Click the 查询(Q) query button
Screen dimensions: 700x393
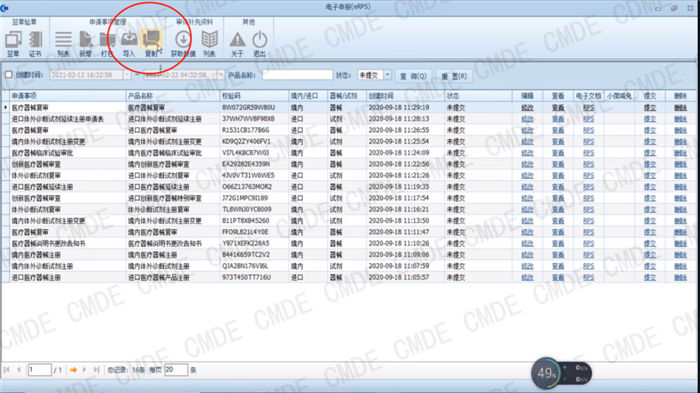pos(413,75)
